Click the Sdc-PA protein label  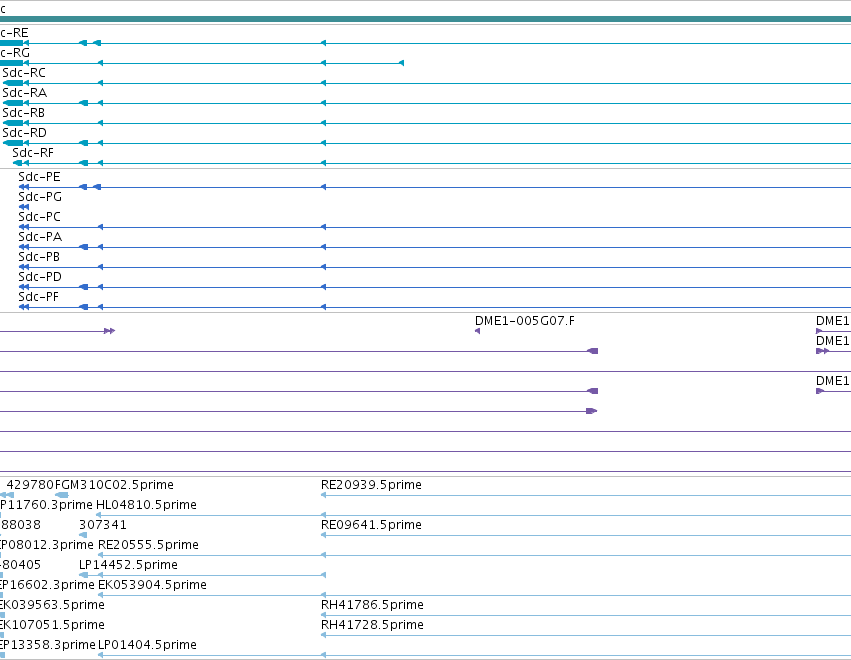pyautogui.click(x=40, y=237)
